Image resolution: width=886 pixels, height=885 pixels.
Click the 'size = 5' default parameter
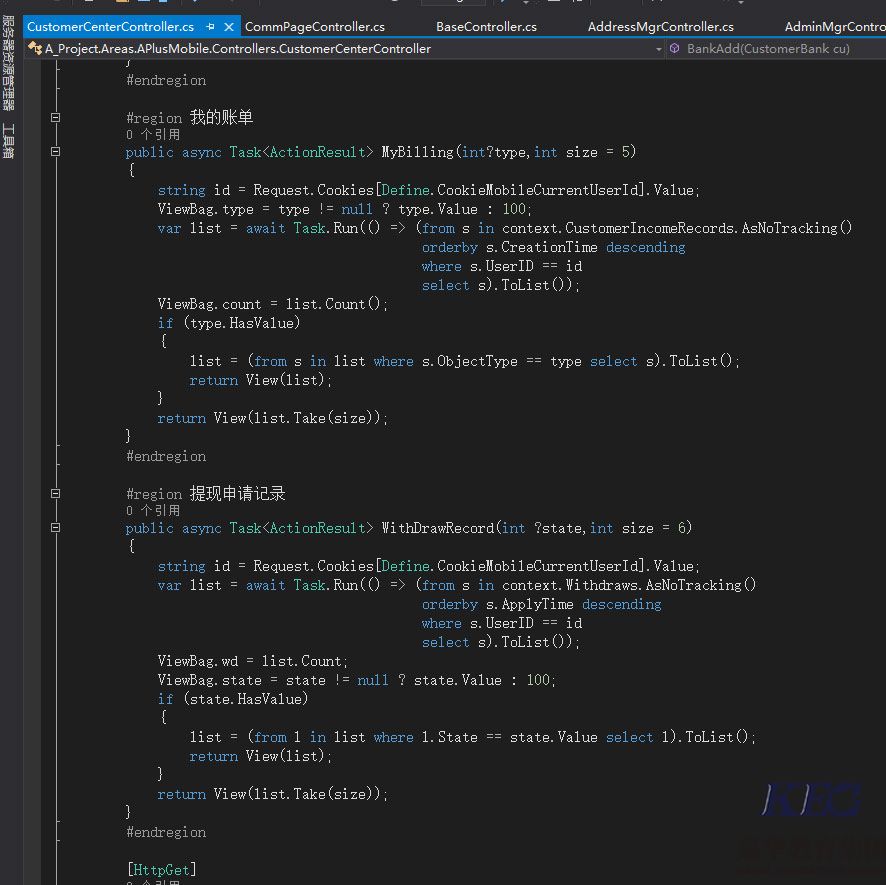pyautogui.click(x=598, y=152)
